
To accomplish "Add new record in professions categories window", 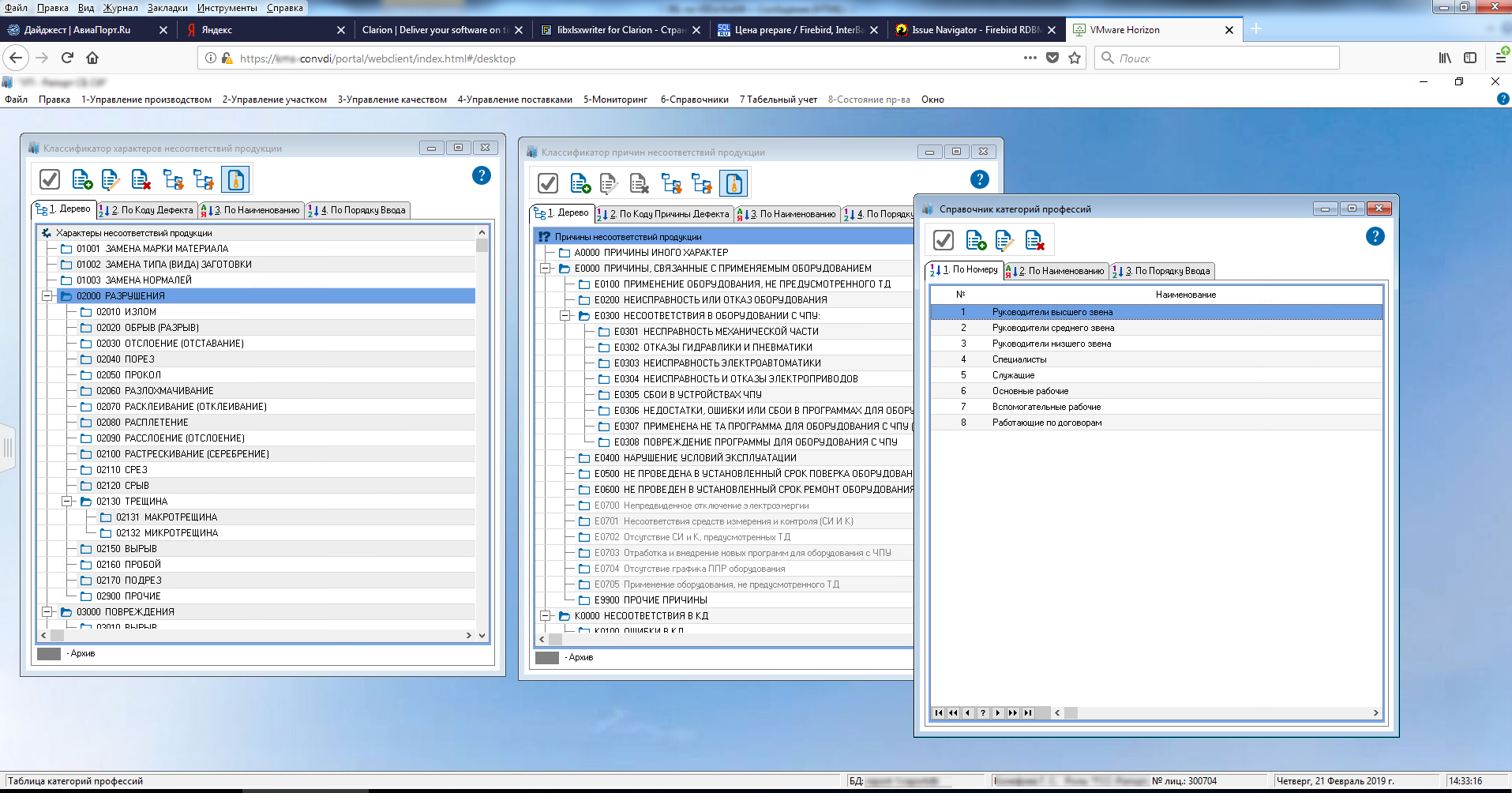I will 975,240.
